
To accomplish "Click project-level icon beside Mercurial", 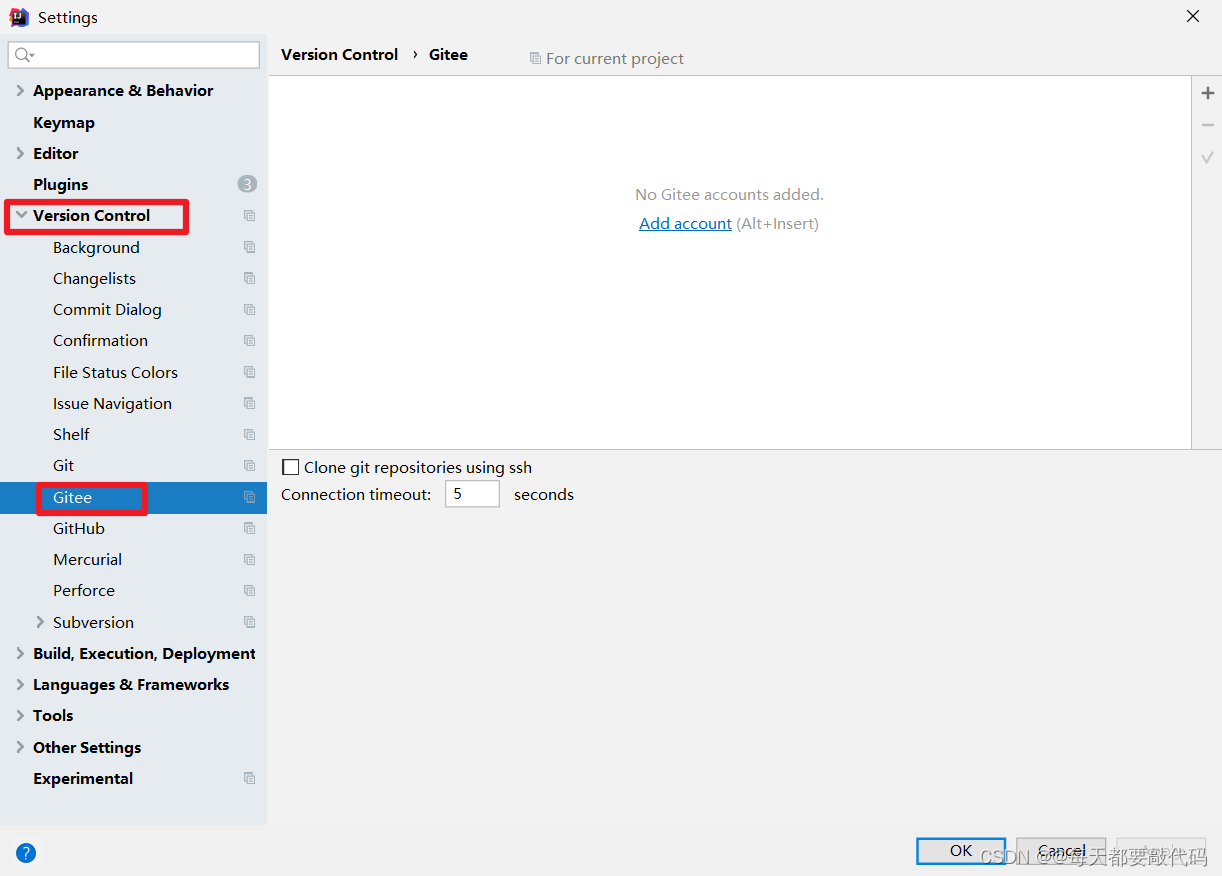I will [x=249, y=559].
